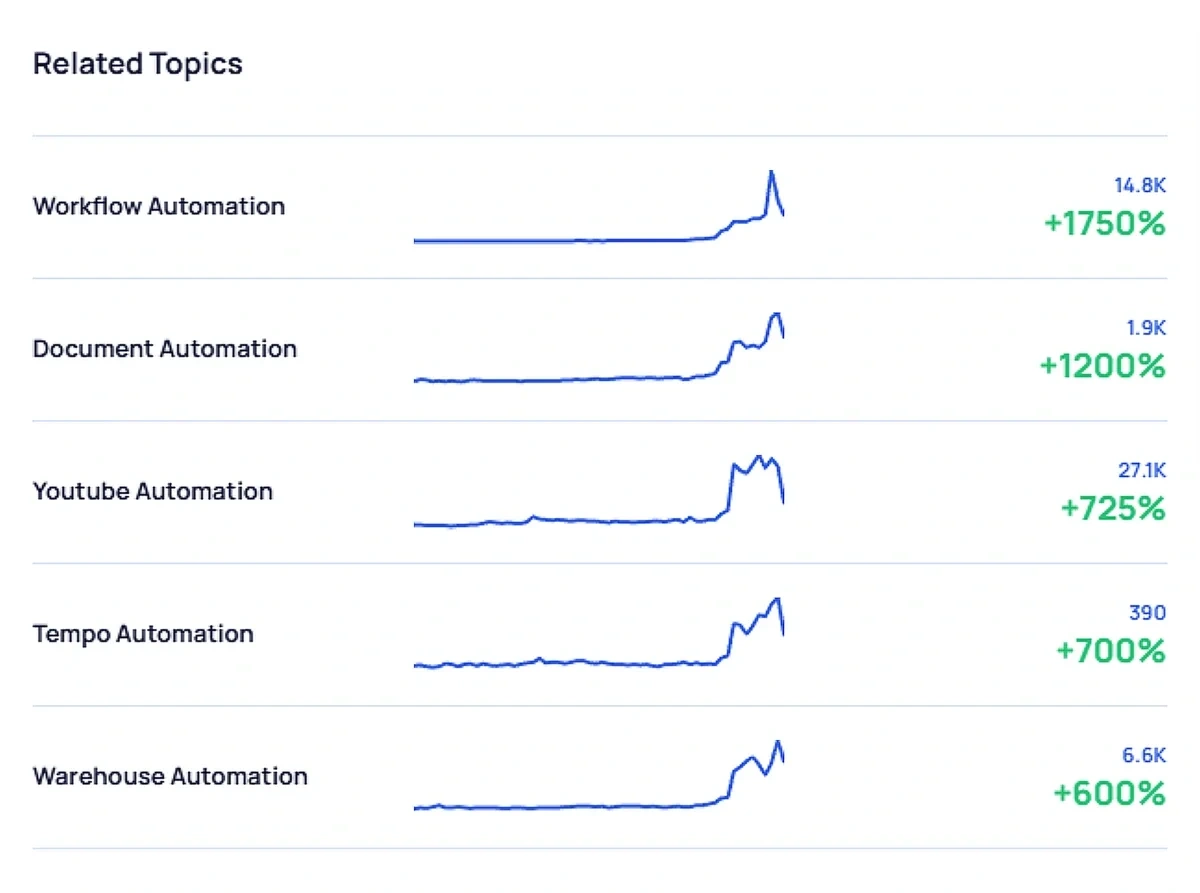Open the Tempo Automation topic
The height and width of the screenshot is (893, 1200).
click(143, 634)
